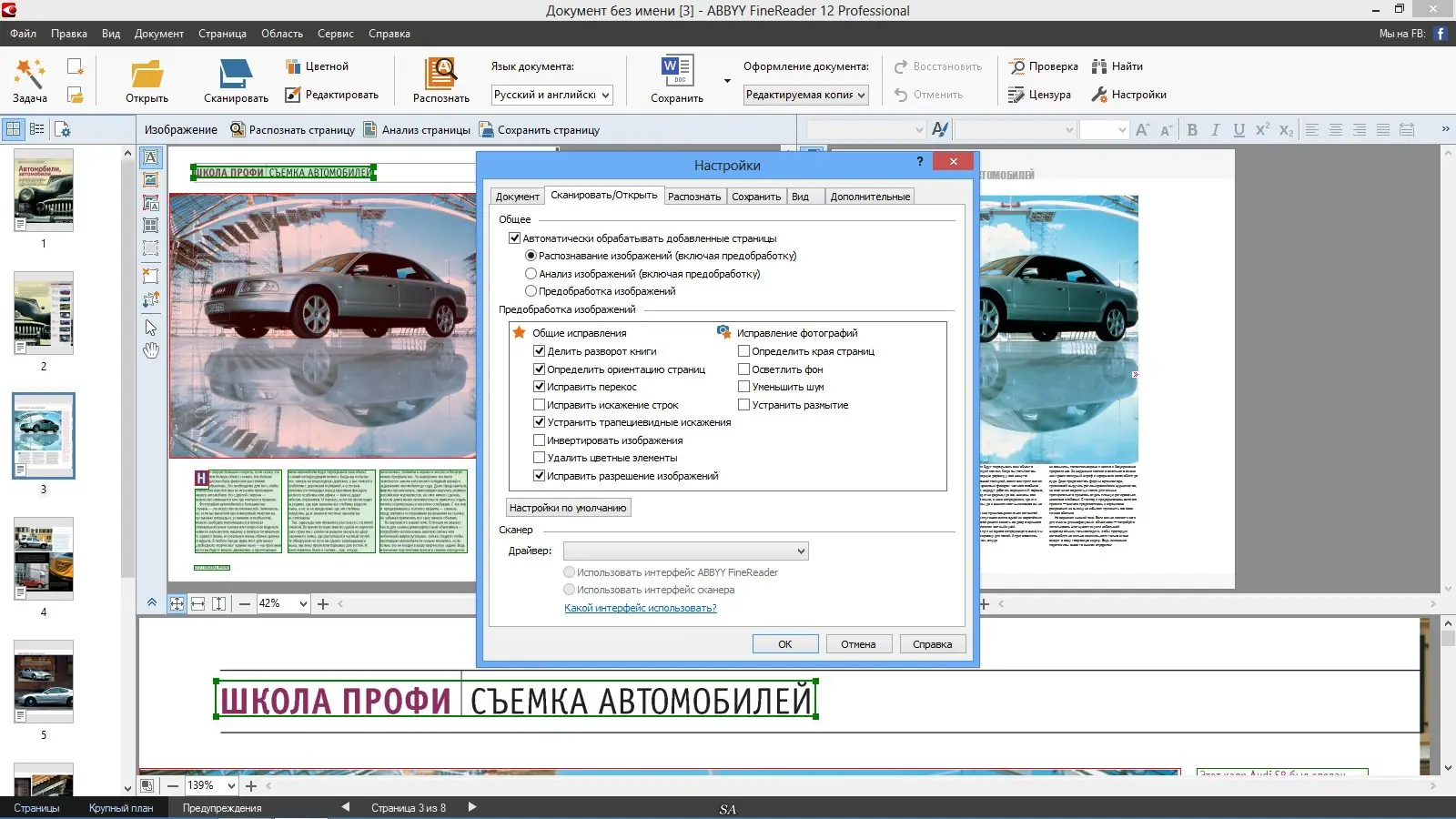This screenshot has height=819, width=1456.
Task: Enable the Исправить искажение строк checkbox
Action: click(x=541, y=404)
